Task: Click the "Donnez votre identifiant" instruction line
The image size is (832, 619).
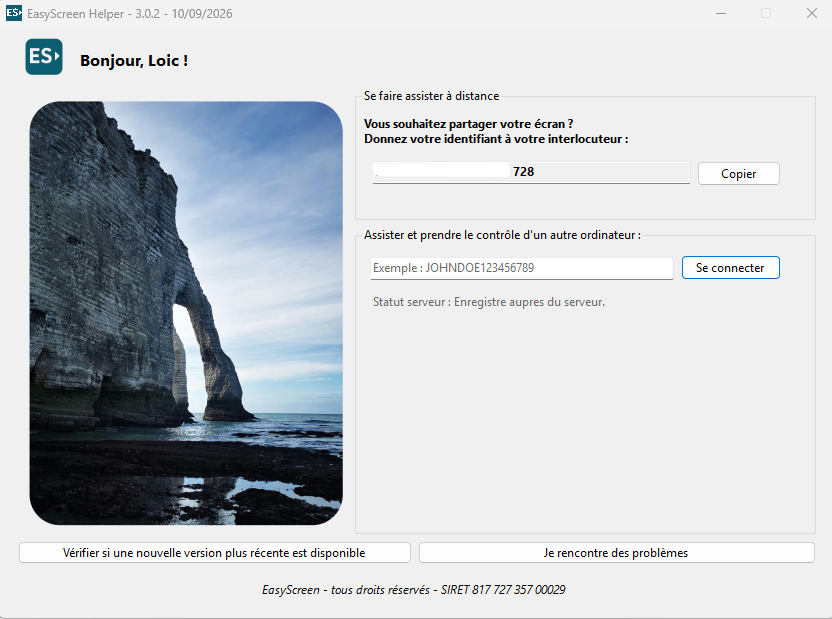Action: point(496,139)
